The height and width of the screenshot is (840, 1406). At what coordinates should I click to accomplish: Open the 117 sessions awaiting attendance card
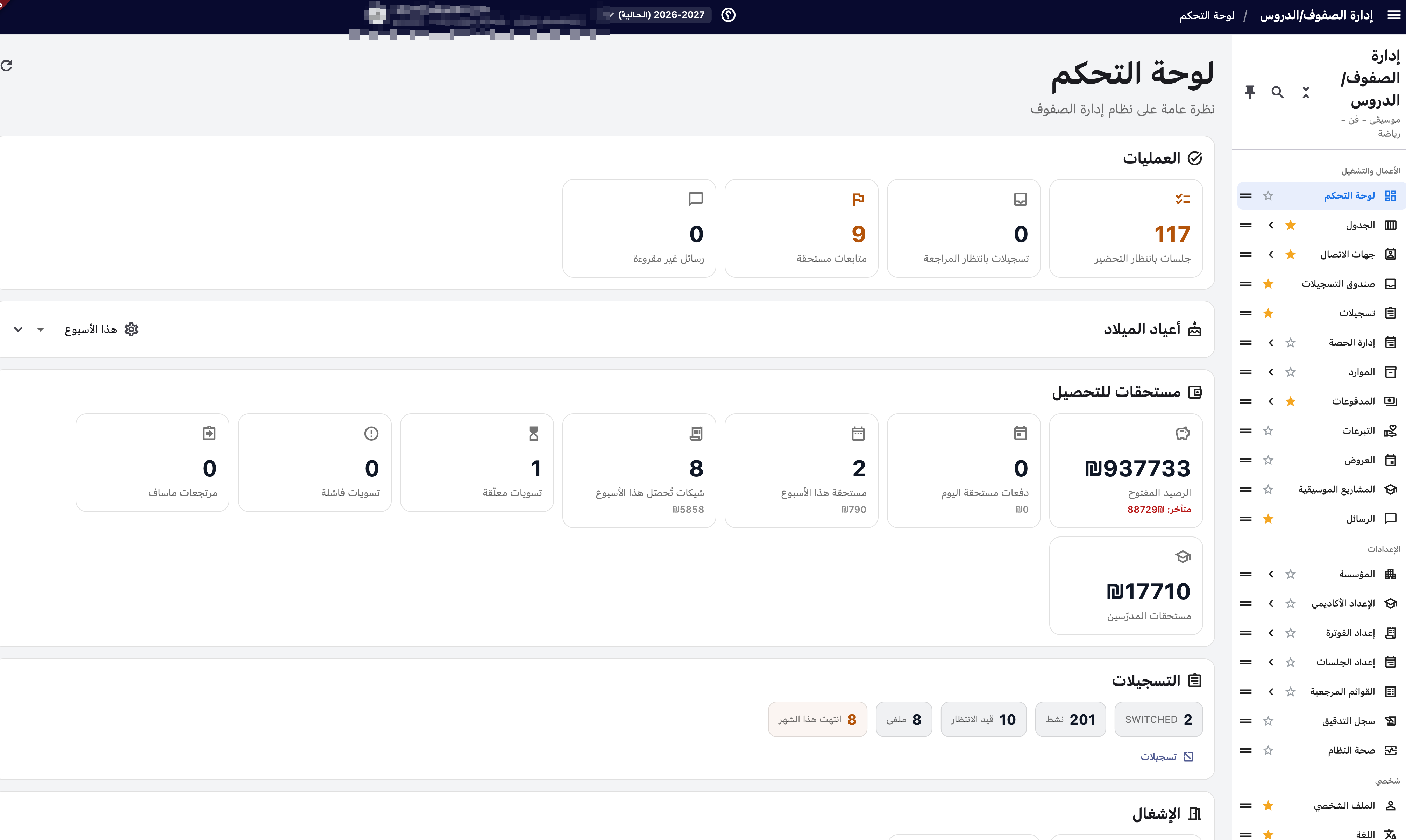click(x=1126, y=229)
